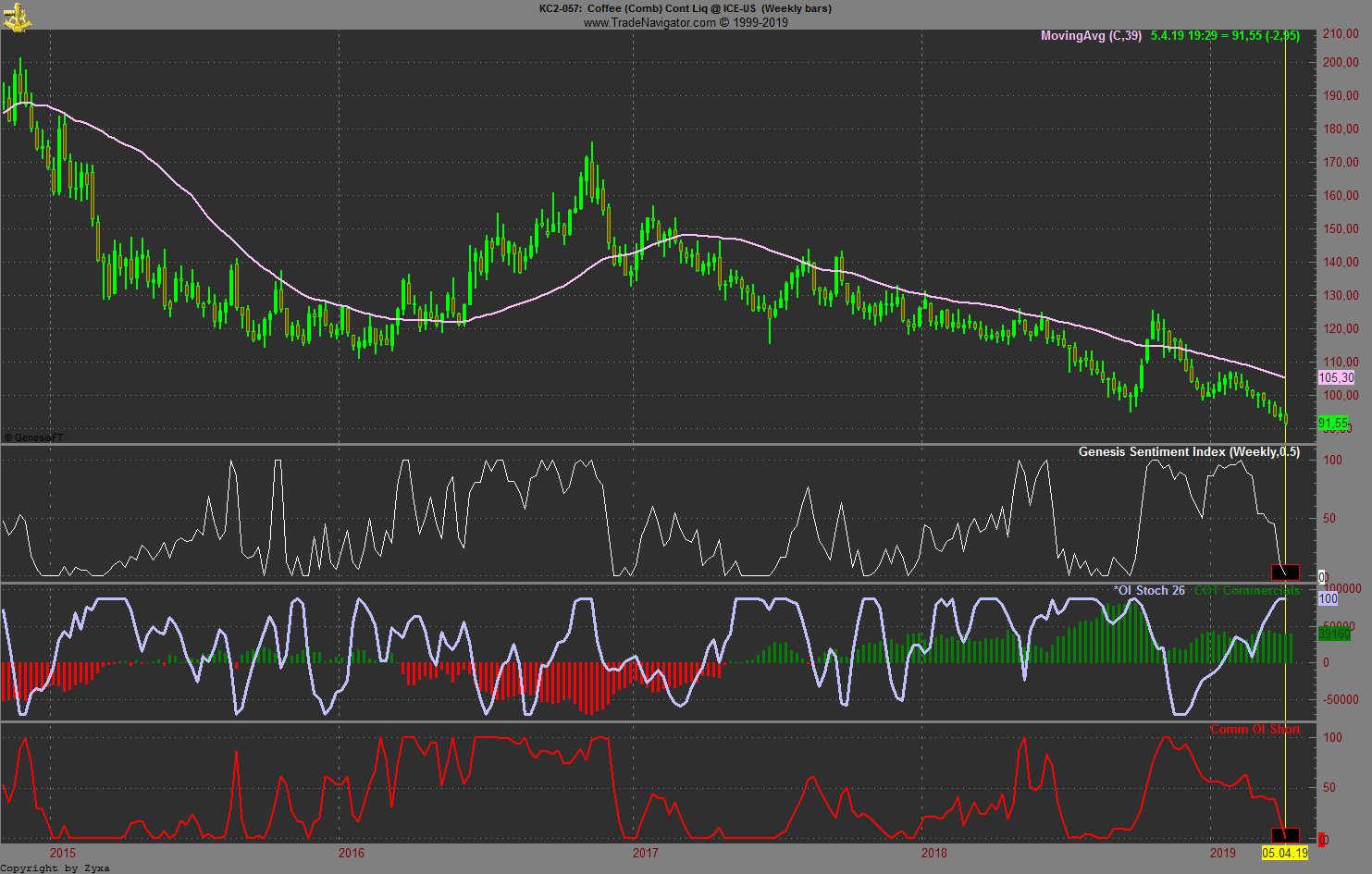
Task: Click the lavender 100 OI Stoch value tag
Action: [1328, 599]
